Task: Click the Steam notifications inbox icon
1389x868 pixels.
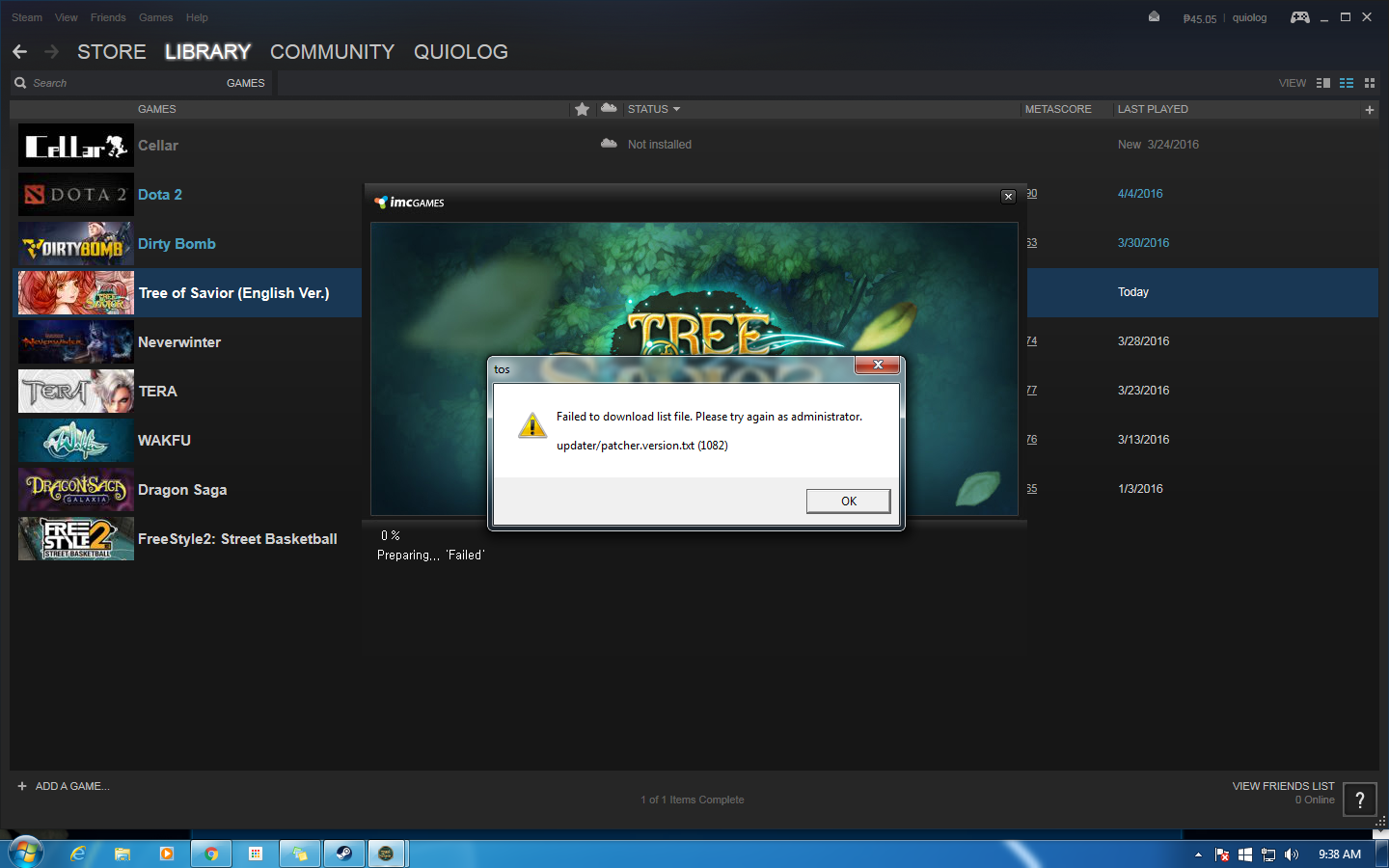Action: coord(1154,17)
